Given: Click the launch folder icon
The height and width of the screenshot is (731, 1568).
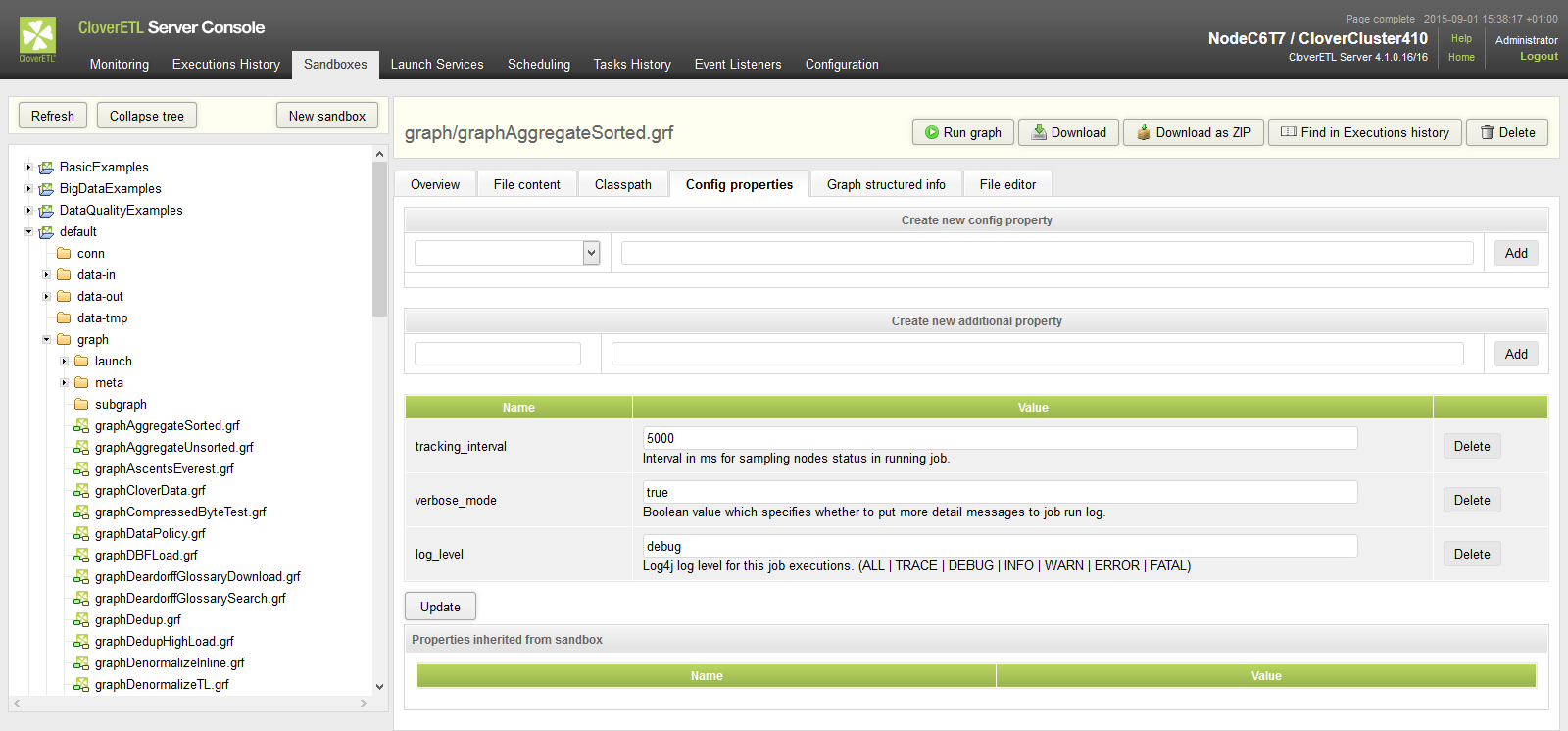Looking at the screenshot, I should (x=81, y=362).
